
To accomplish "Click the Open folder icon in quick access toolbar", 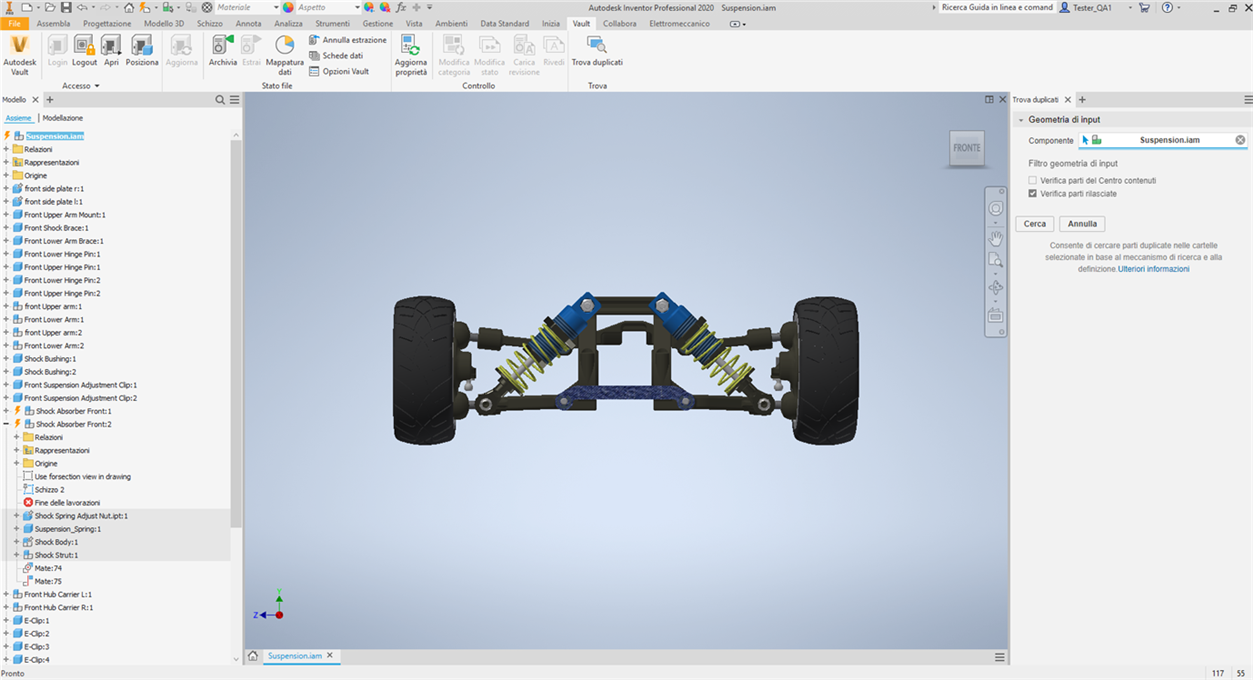I will (x=50, y=7).
